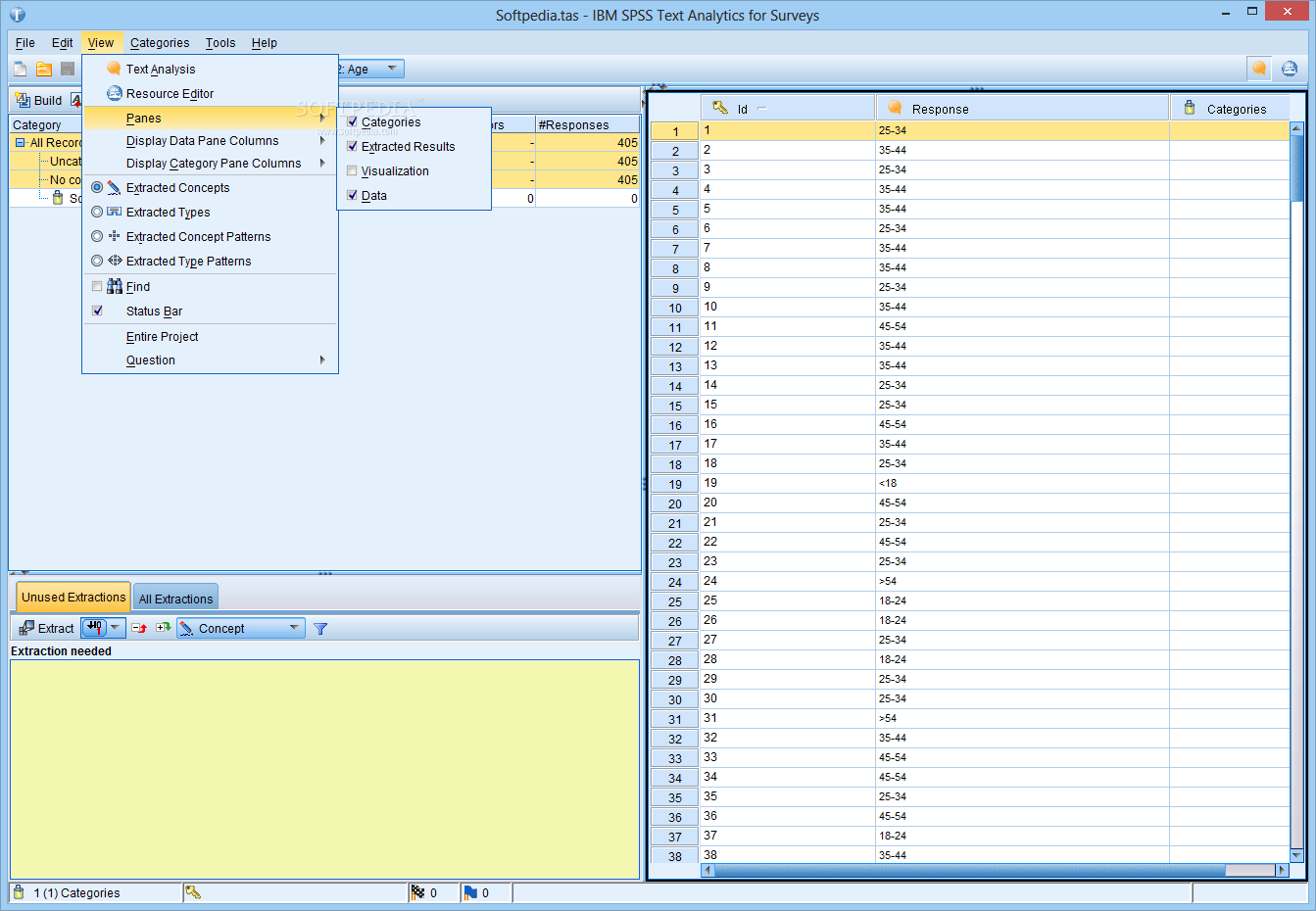Select row header 19 in data table
This screenshot has width=1316, height=911.
675,484
